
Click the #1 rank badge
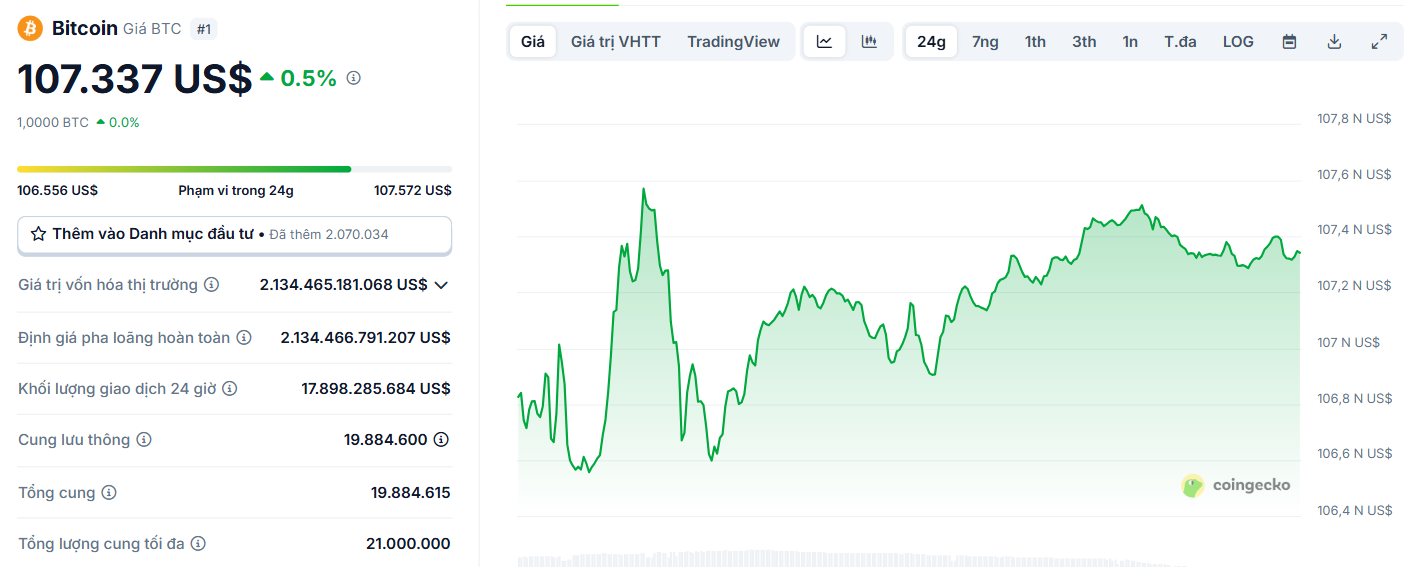(204, 29)
